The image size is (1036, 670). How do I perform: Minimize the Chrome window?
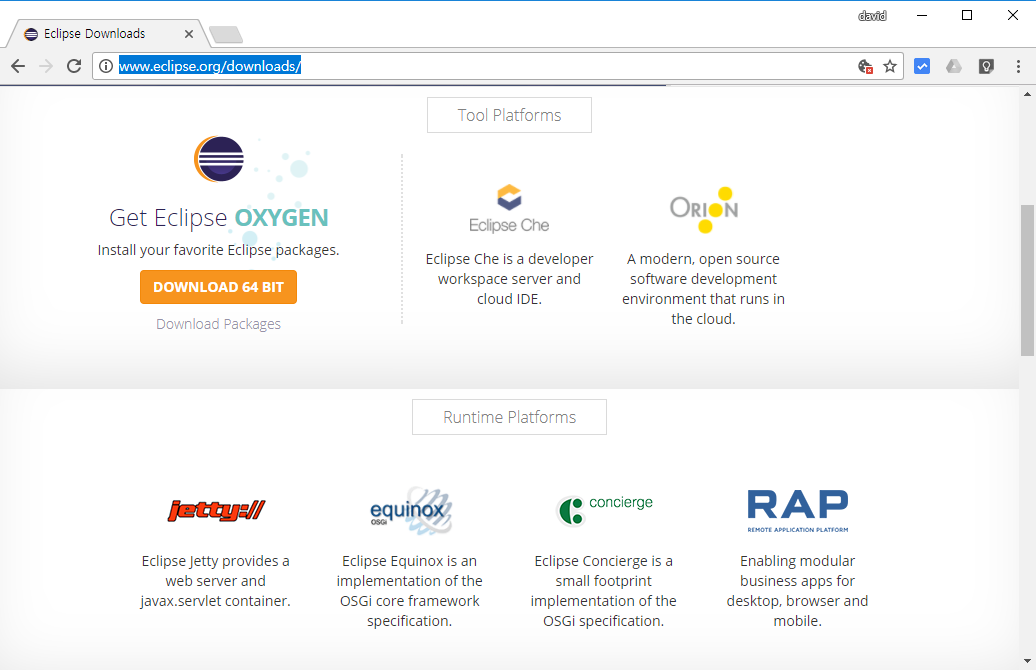click(x=922, y=15)
